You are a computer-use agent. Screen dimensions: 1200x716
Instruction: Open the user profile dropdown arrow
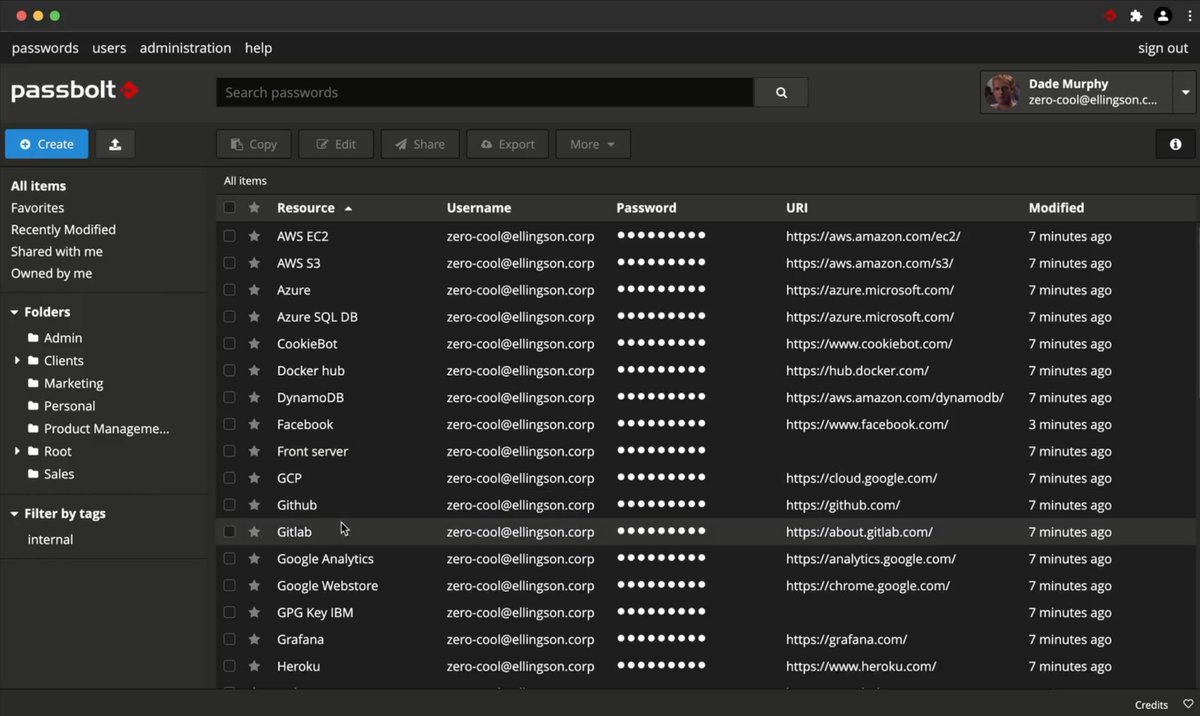point(1185,92)
